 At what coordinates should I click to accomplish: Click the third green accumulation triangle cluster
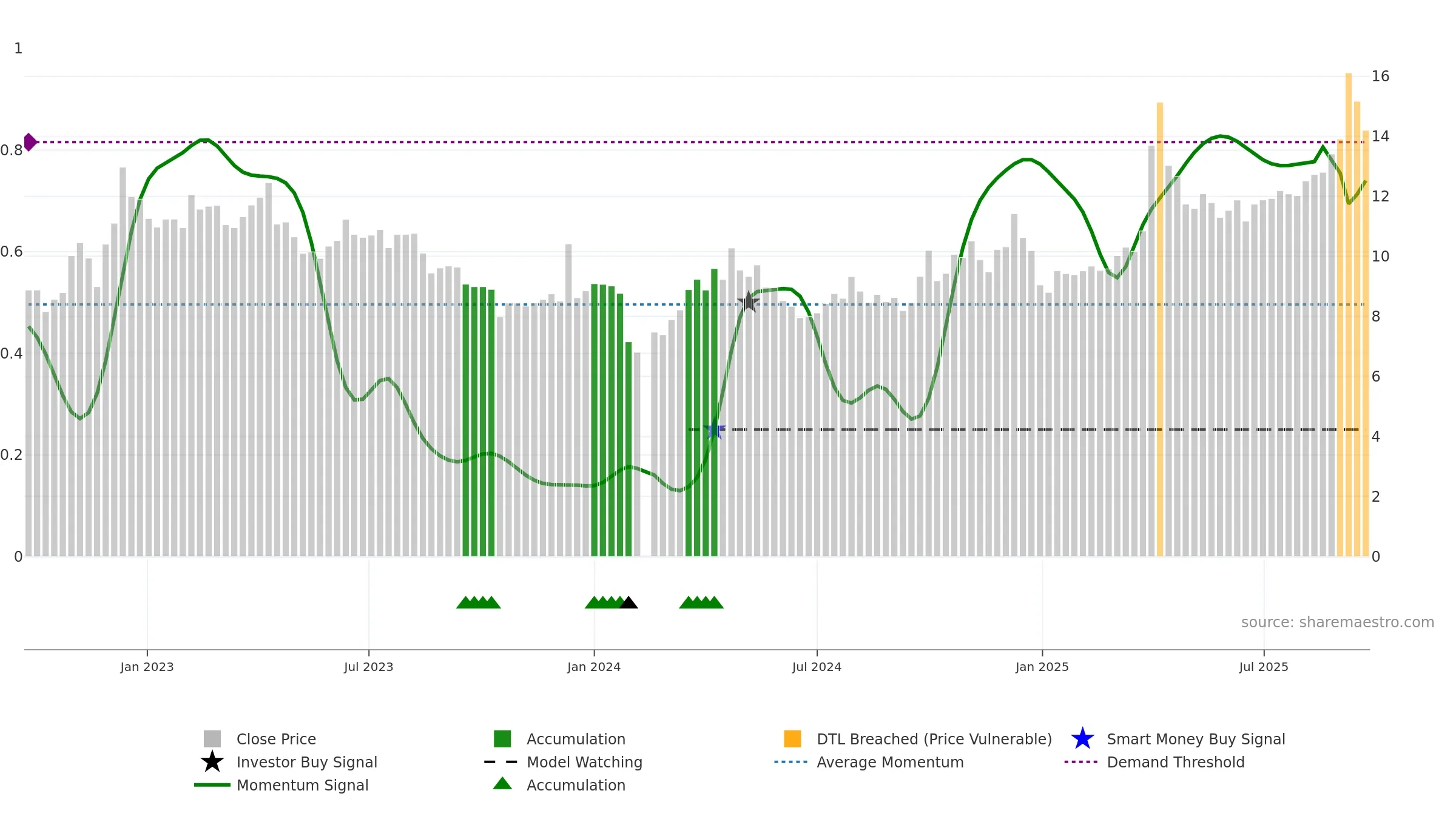[x=701, y=602]
